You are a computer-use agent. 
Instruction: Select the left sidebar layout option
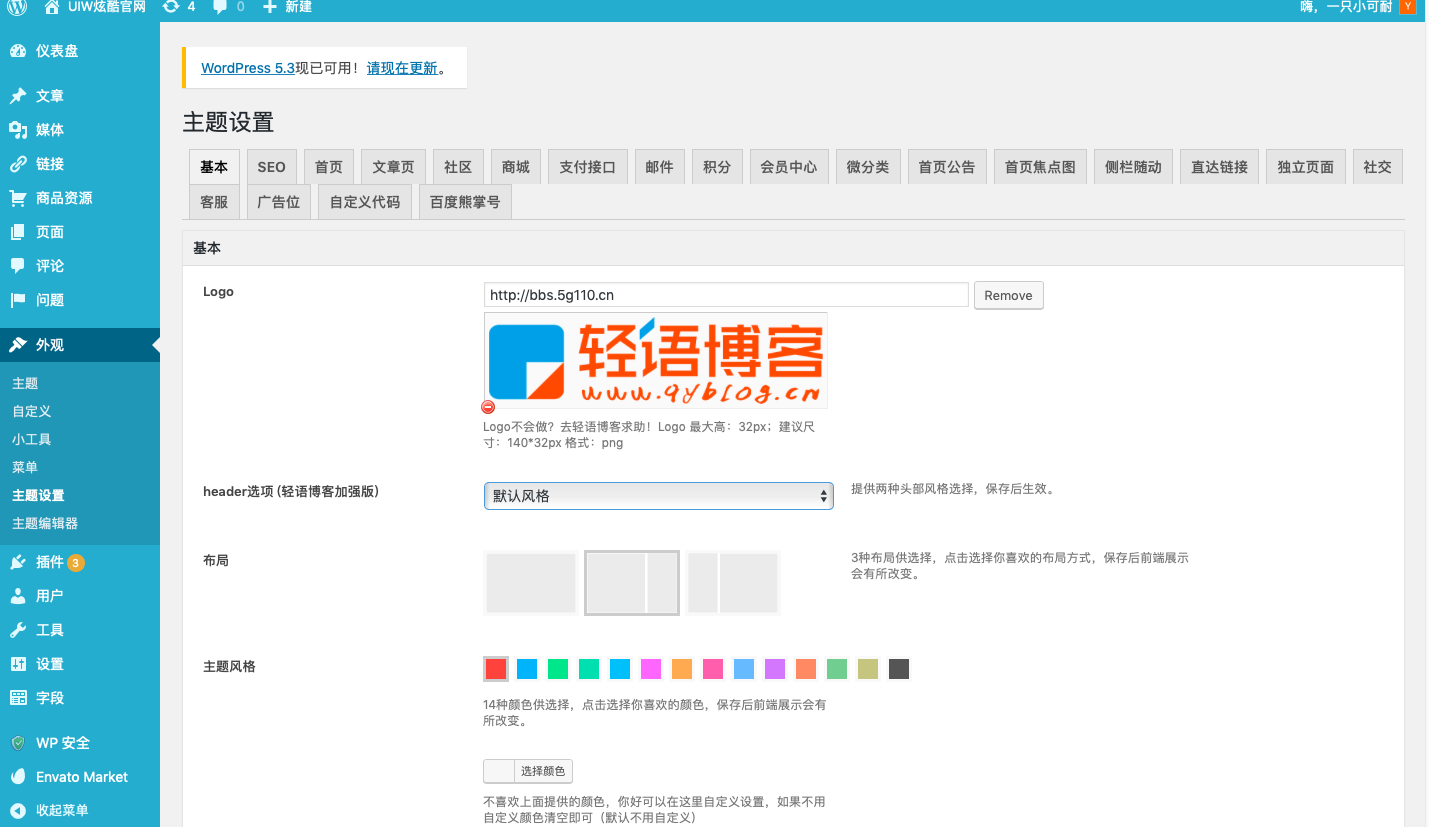coord(733,583)
